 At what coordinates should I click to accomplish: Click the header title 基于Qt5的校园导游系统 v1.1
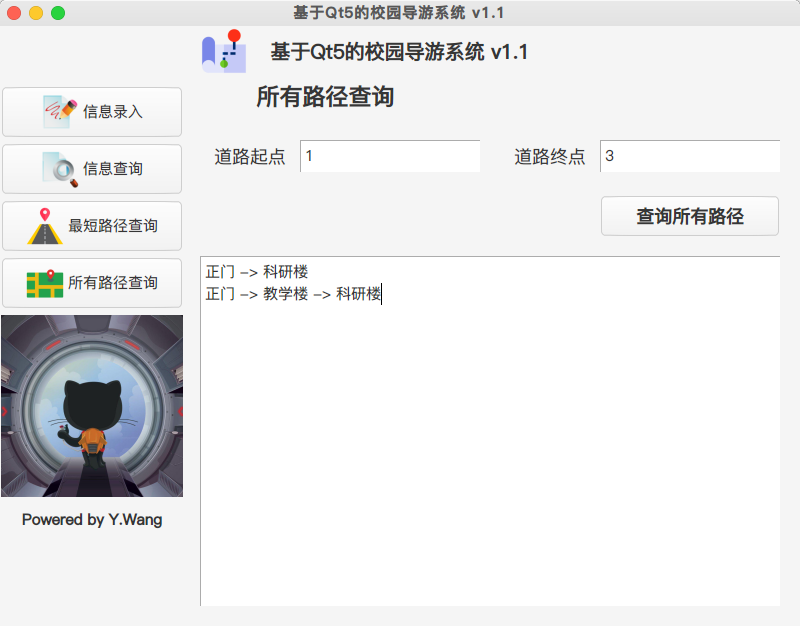399,52
